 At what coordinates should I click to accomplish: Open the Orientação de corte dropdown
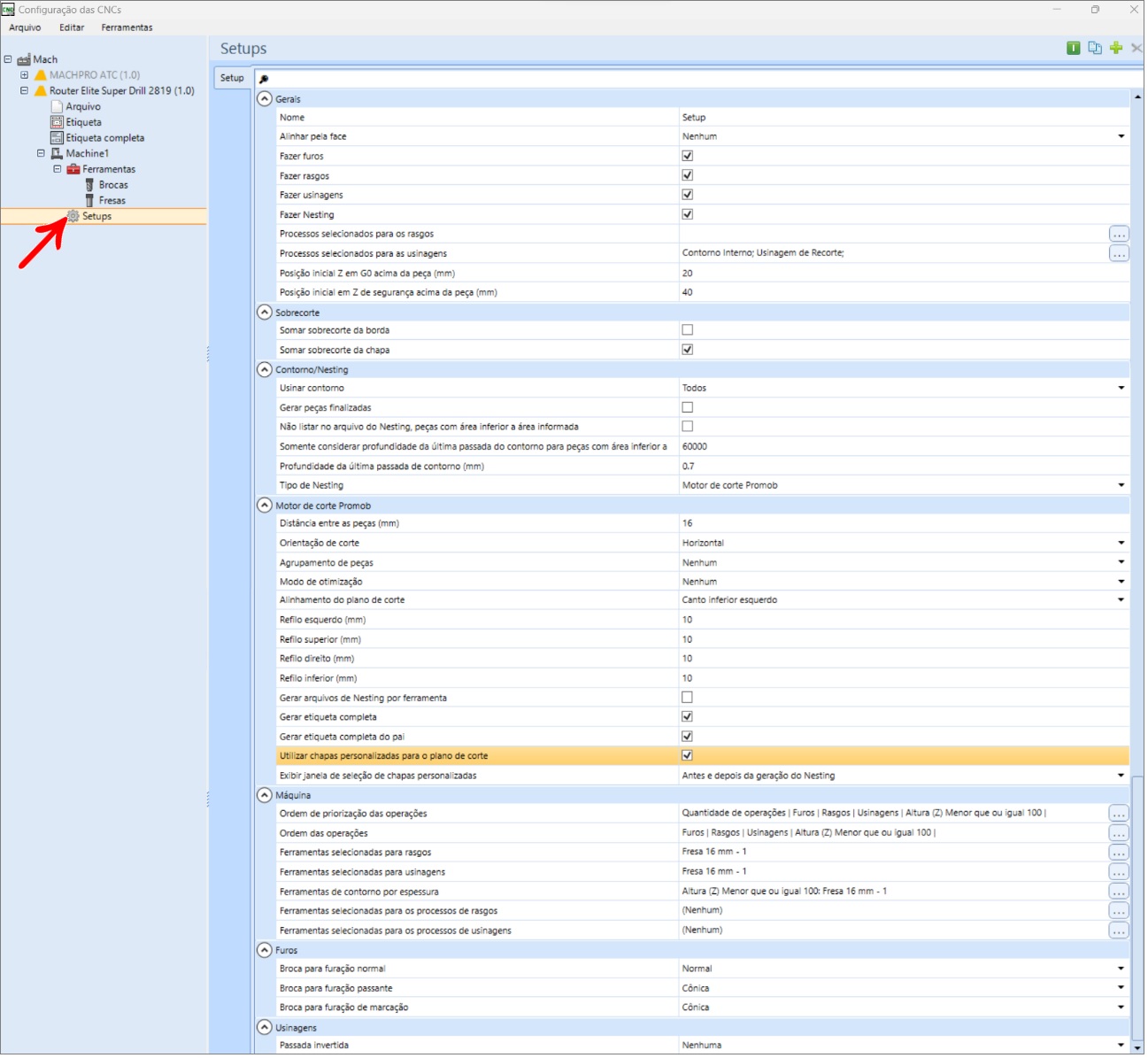pyautogui.click(x=1121, y=543)
